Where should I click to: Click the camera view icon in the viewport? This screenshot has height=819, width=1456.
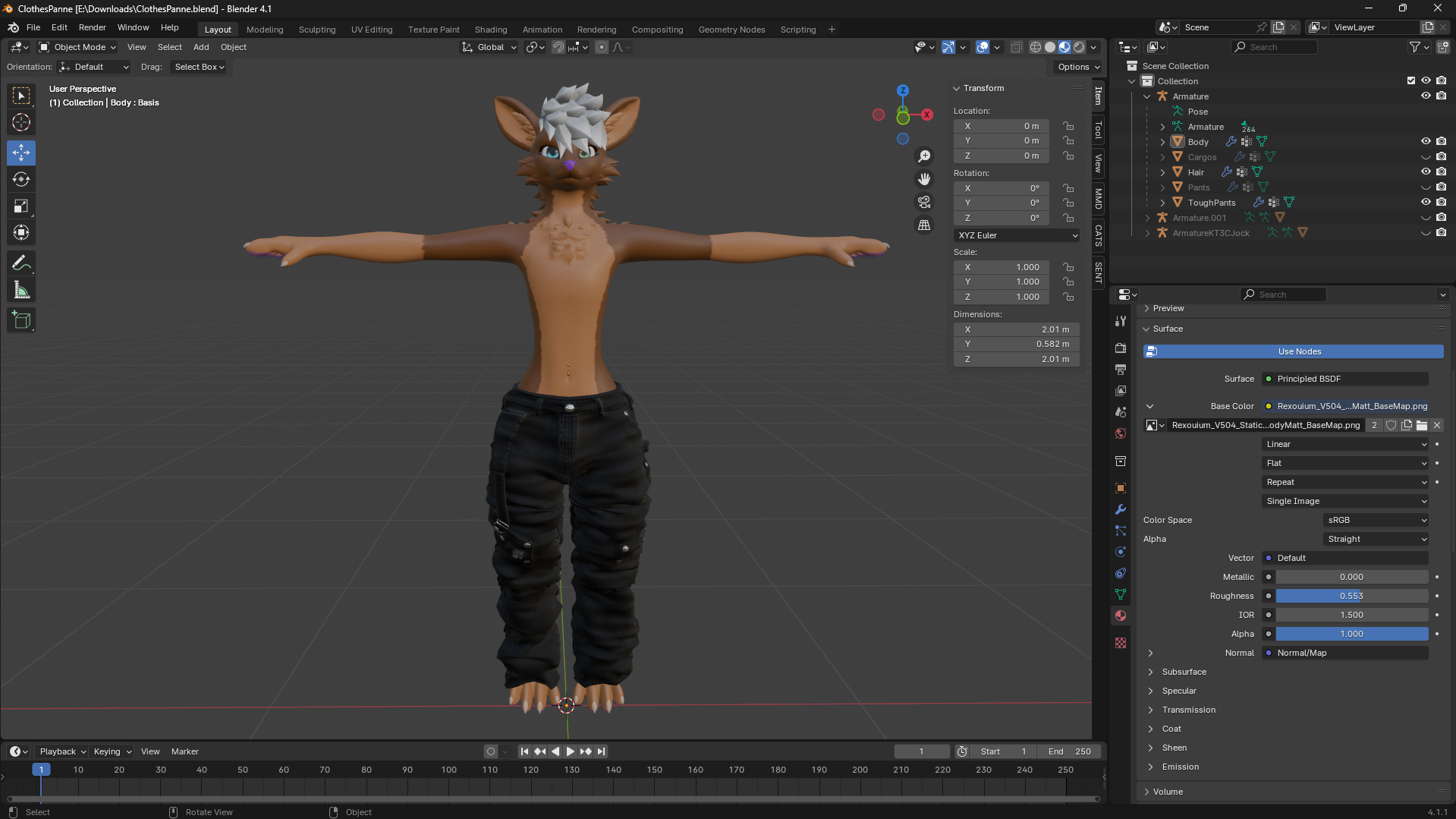(924, 203)
